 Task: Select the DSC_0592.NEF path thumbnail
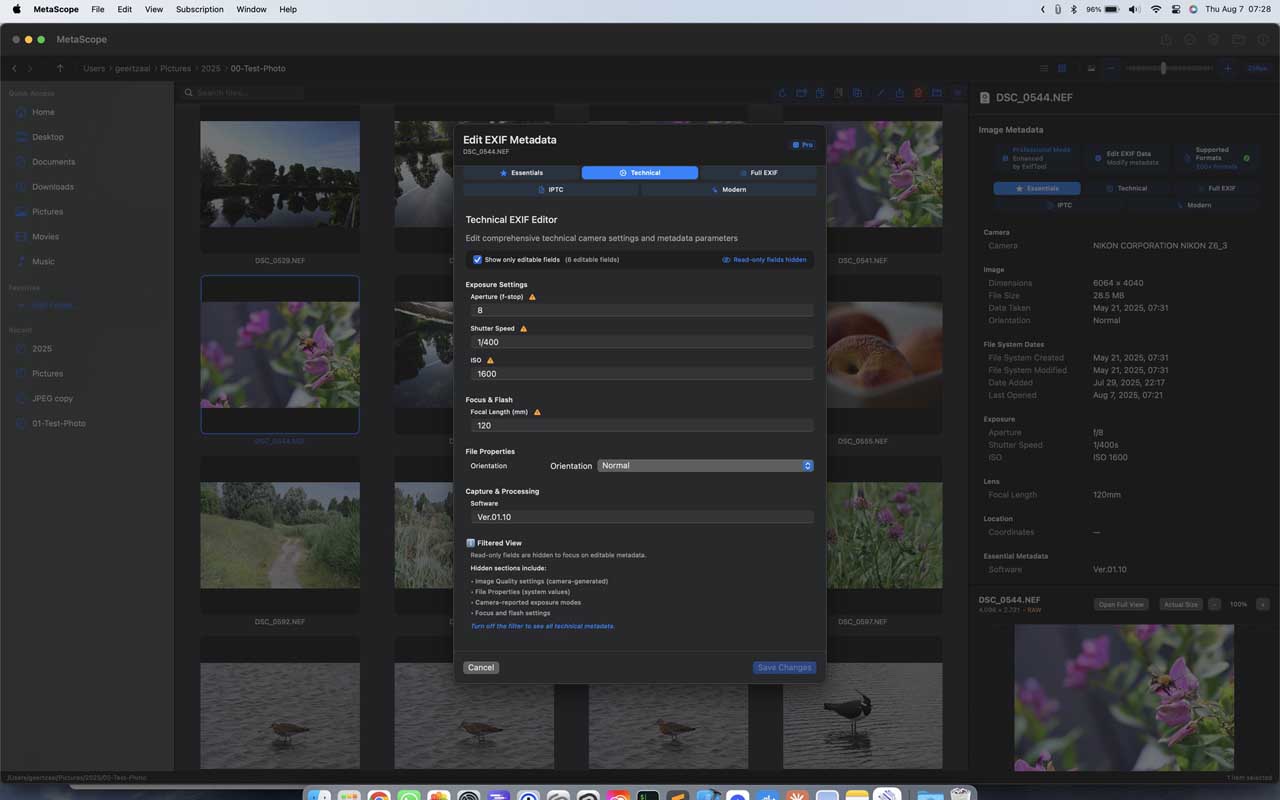coord(280,535)
